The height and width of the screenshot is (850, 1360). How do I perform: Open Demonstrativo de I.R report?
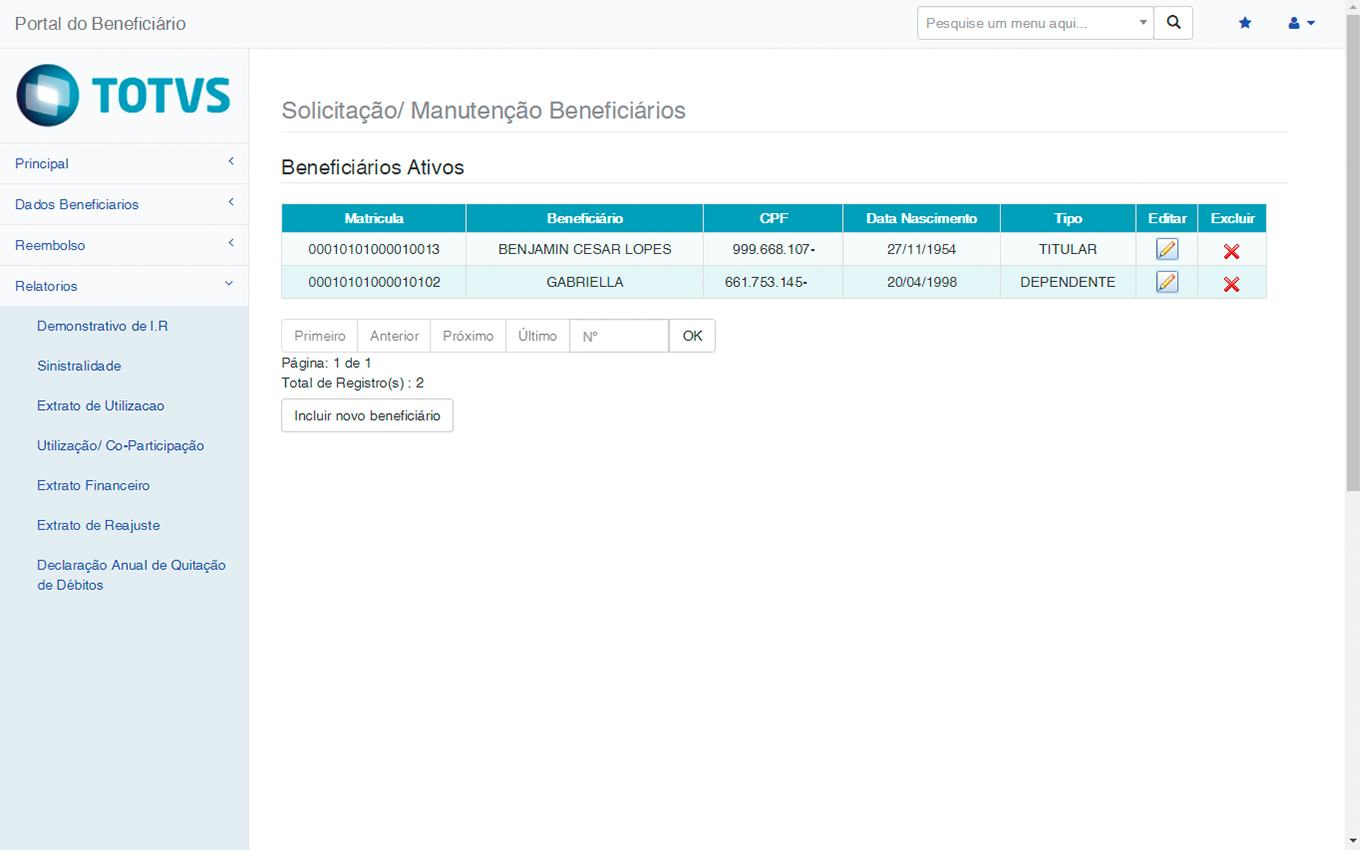coord(102,326)
